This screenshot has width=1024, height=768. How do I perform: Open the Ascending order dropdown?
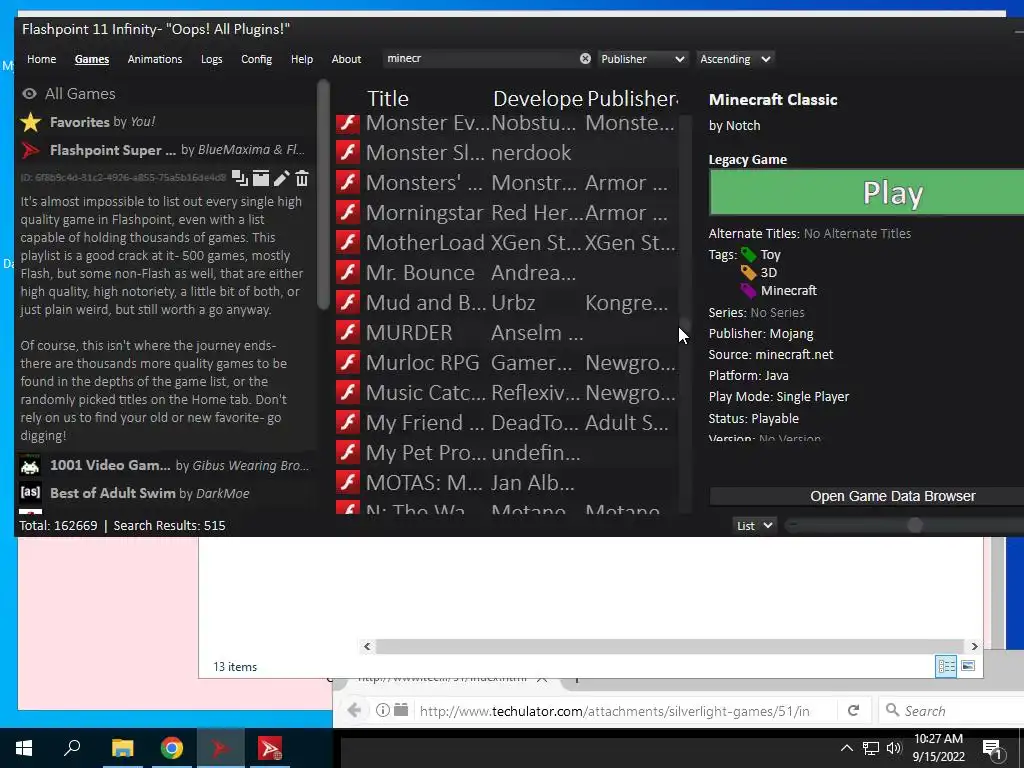point(735,59)
